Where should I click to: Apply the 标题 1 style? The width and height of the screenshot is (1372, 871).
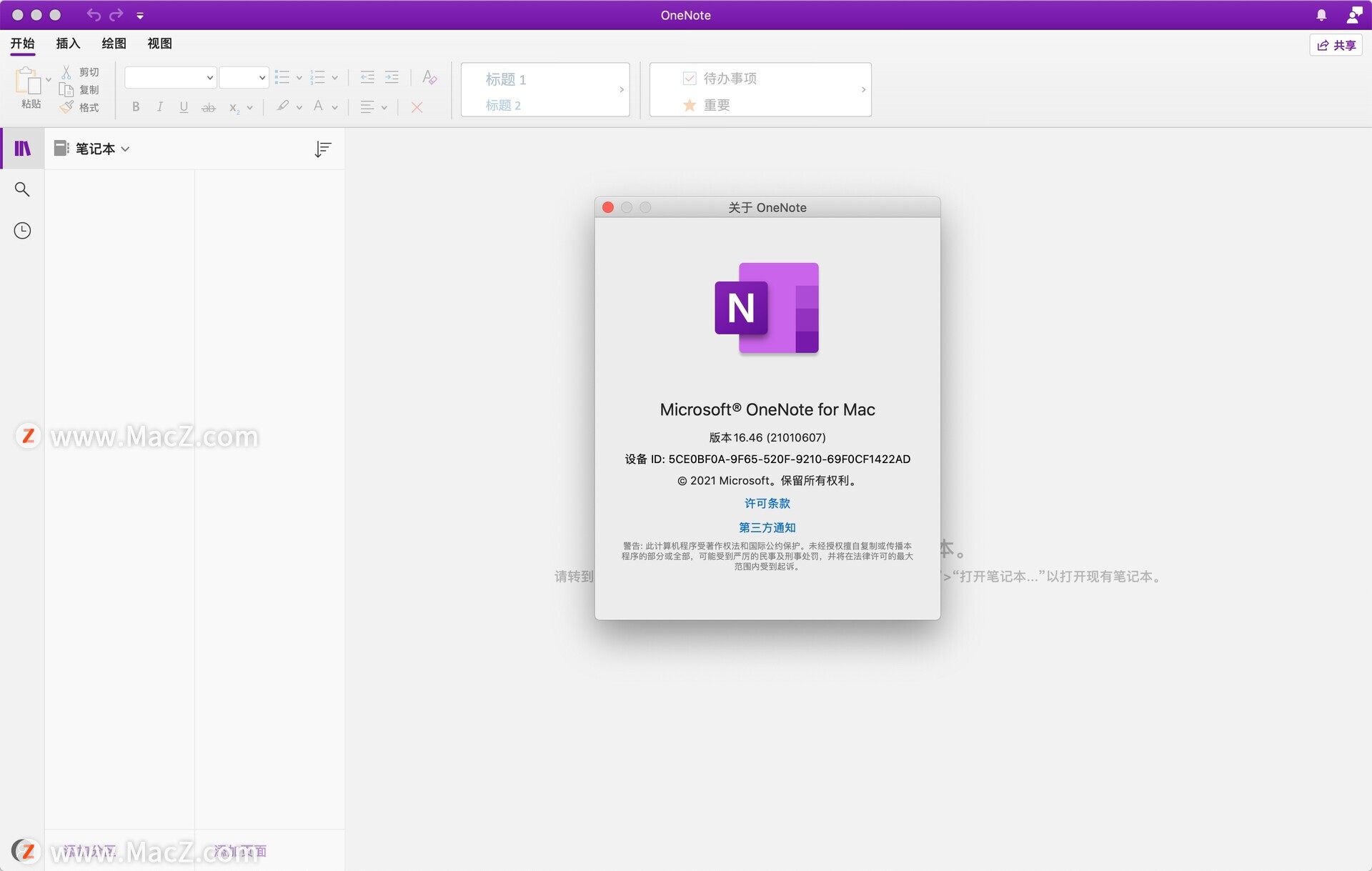pos(506,79)
